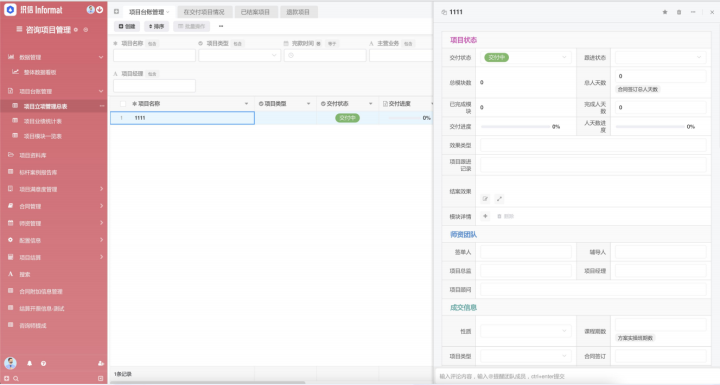Expand the 师资管理 sidebar group
Viewport: 720px width, 385px height.
[101, 223]
